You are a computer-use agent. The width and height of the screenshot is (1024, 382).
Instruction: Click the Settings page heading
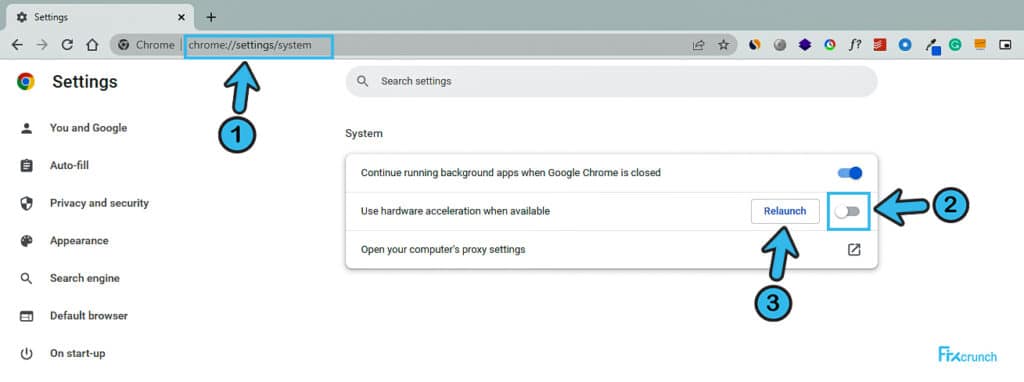85,82
